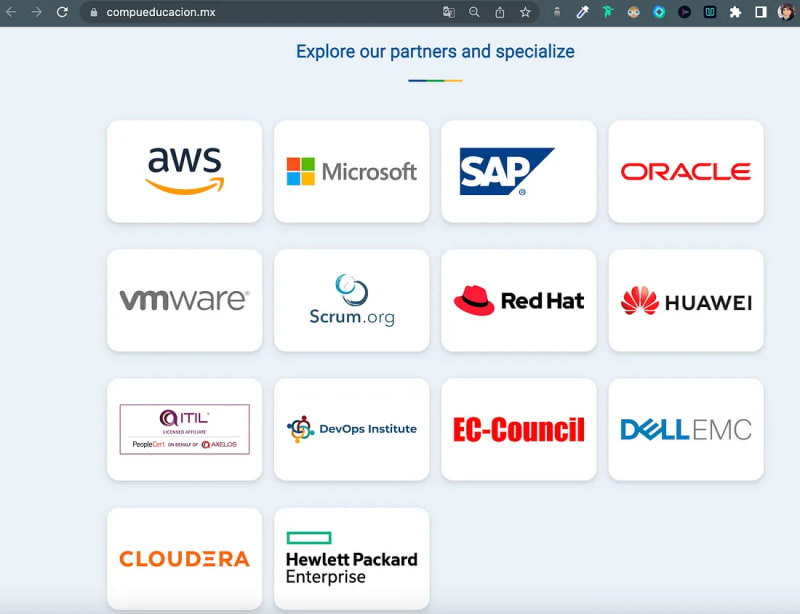The image size is (800, 614).
Task: Select the SAP partner card
Action: pyautogui.click(x=519, y=171)
